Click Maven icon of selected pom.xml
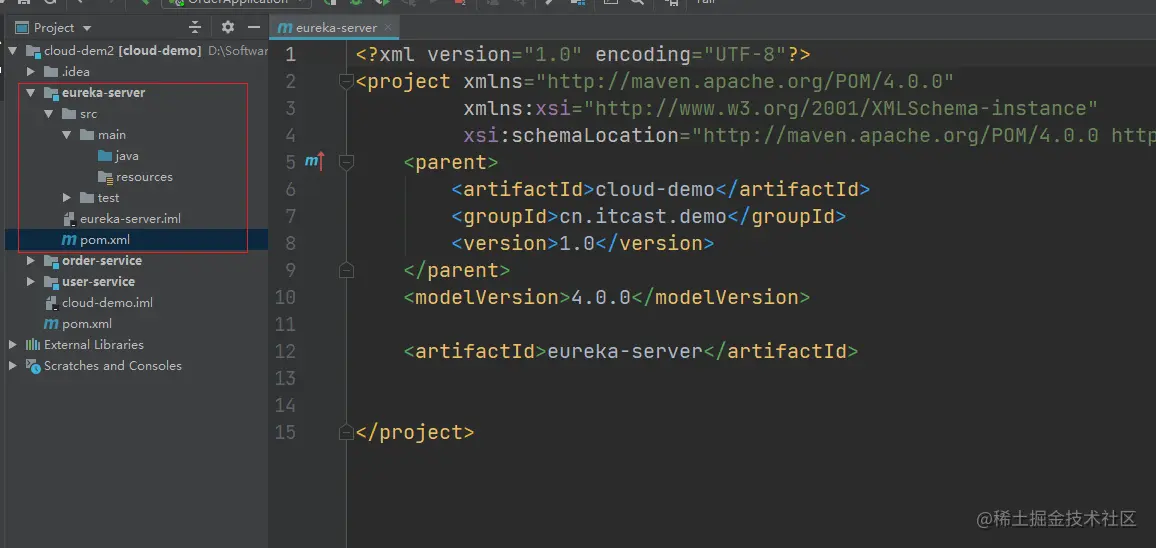Image resolution: width=1156 pixels, height=548 pixels. (x=69, y=240)
